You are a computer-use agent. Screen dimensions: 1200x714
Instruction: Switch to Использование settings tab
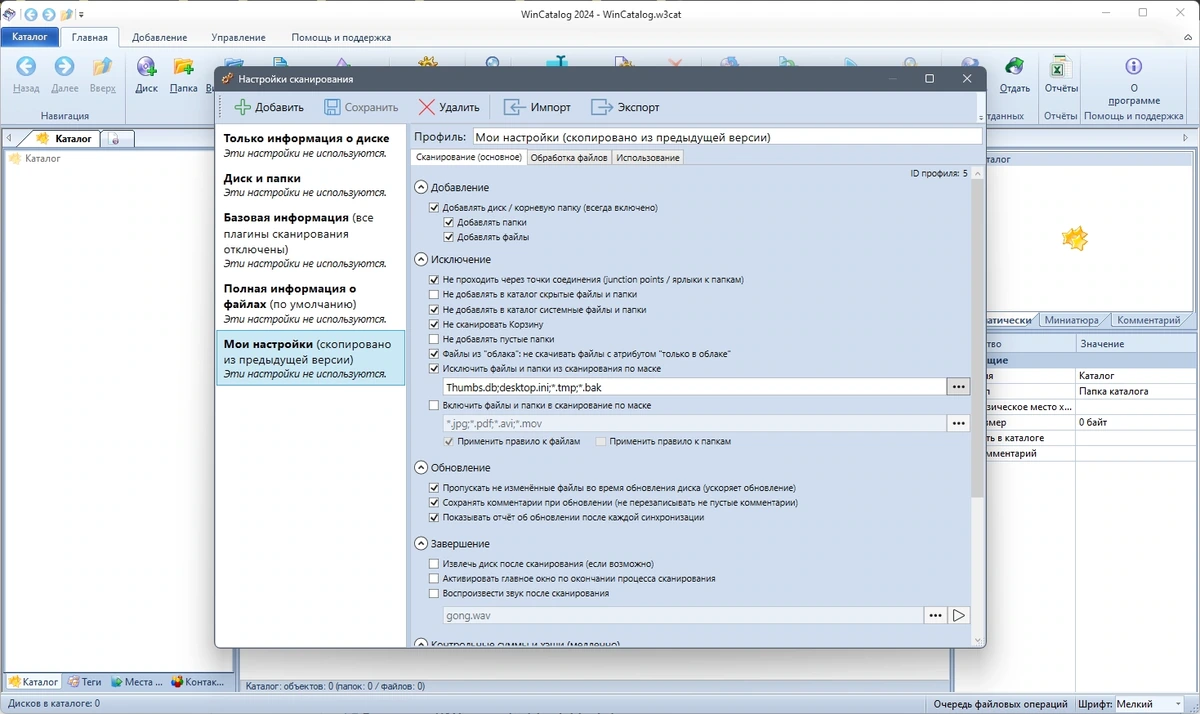(648, 158)
